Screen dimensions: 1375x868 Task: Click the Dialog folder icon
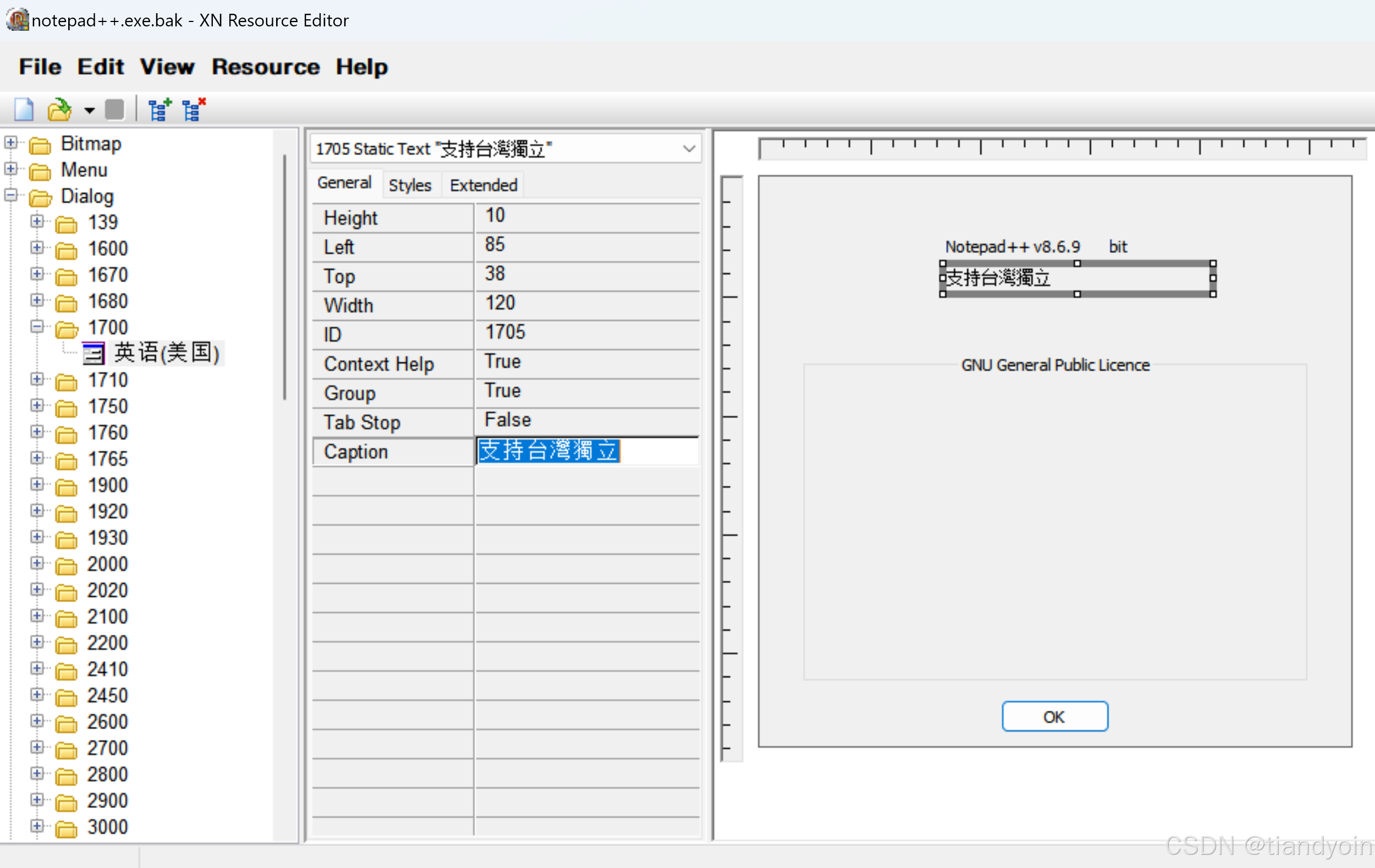point(40,197)
